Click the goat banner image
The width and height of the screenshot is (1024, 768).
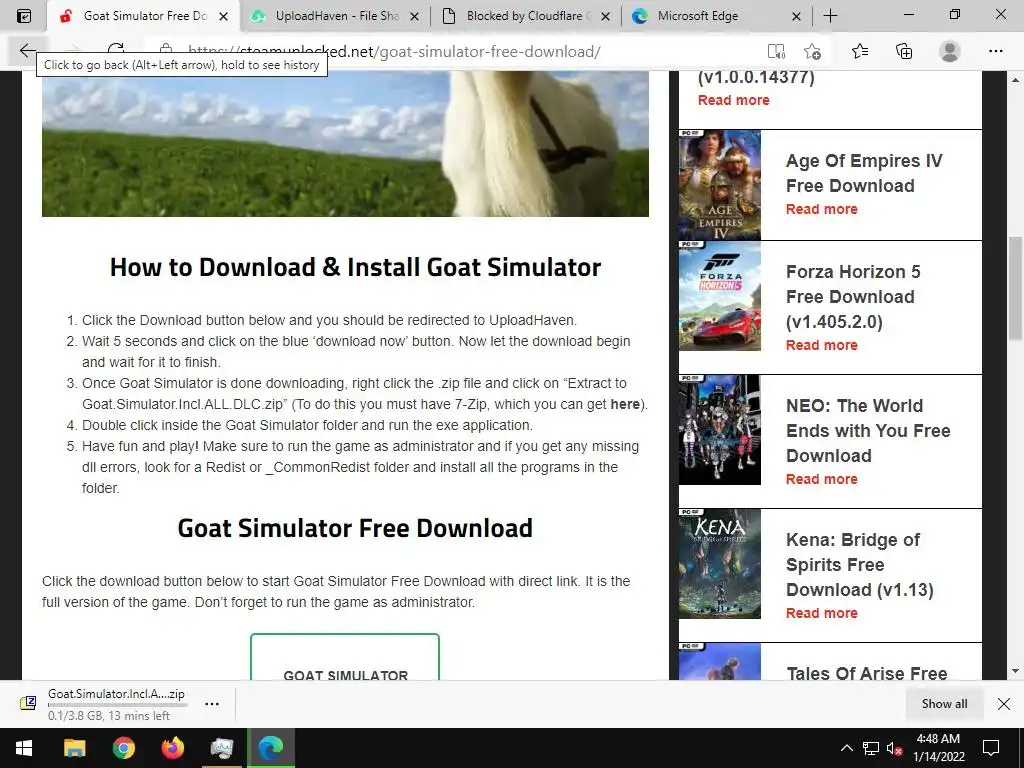[345, 144]
